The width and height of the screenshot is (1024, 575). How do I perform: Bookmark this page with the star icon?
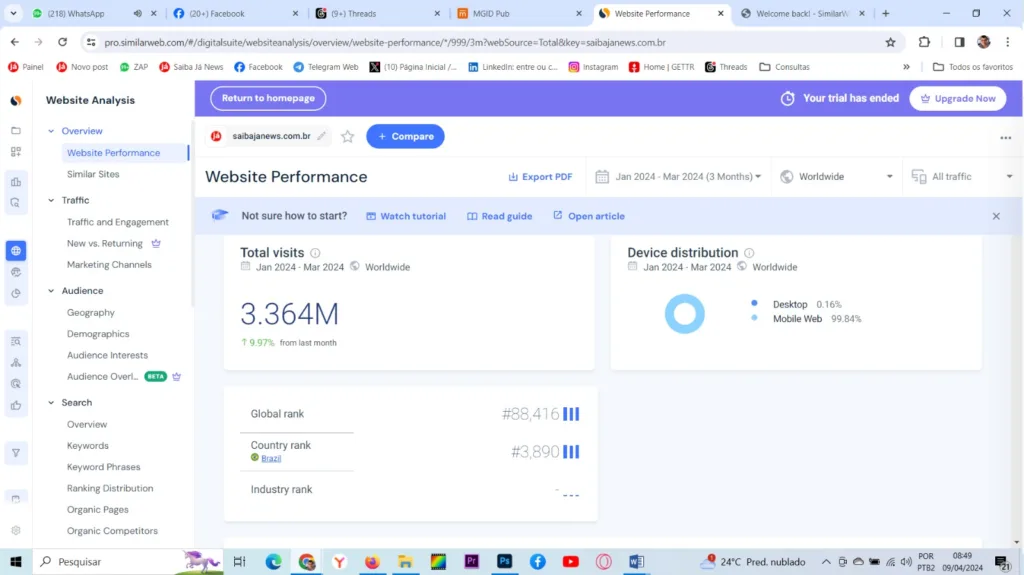pos(890,42)
